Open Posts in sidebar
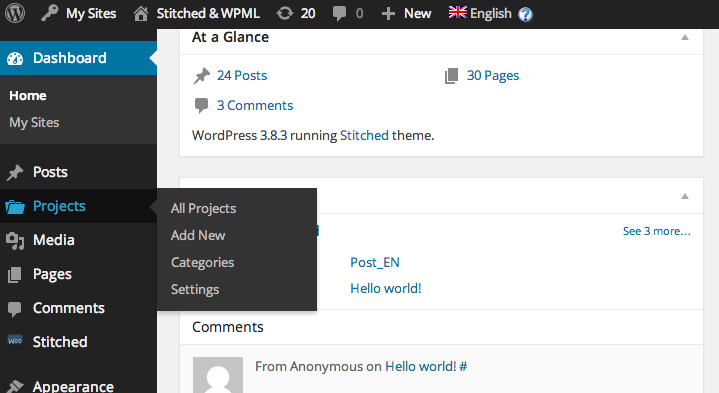This screenshot has height=393, width=719. click(50, 172)
